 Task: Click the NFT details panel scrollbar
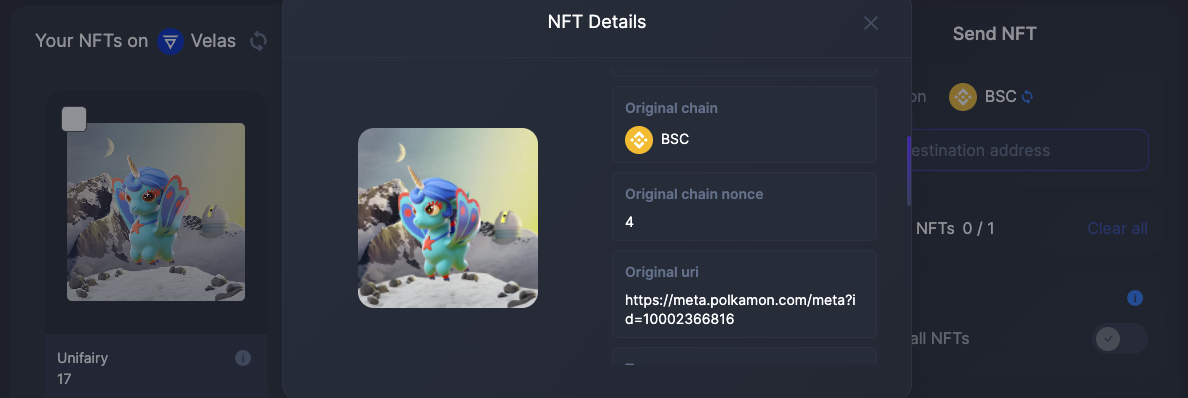click(x=909, y=171)
